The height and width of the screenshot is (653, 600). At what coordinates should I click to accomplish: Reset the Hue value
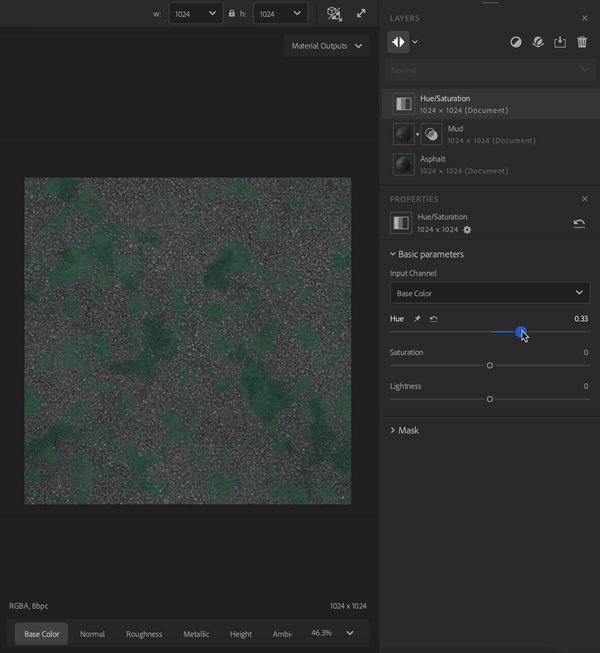click(433, 319)
